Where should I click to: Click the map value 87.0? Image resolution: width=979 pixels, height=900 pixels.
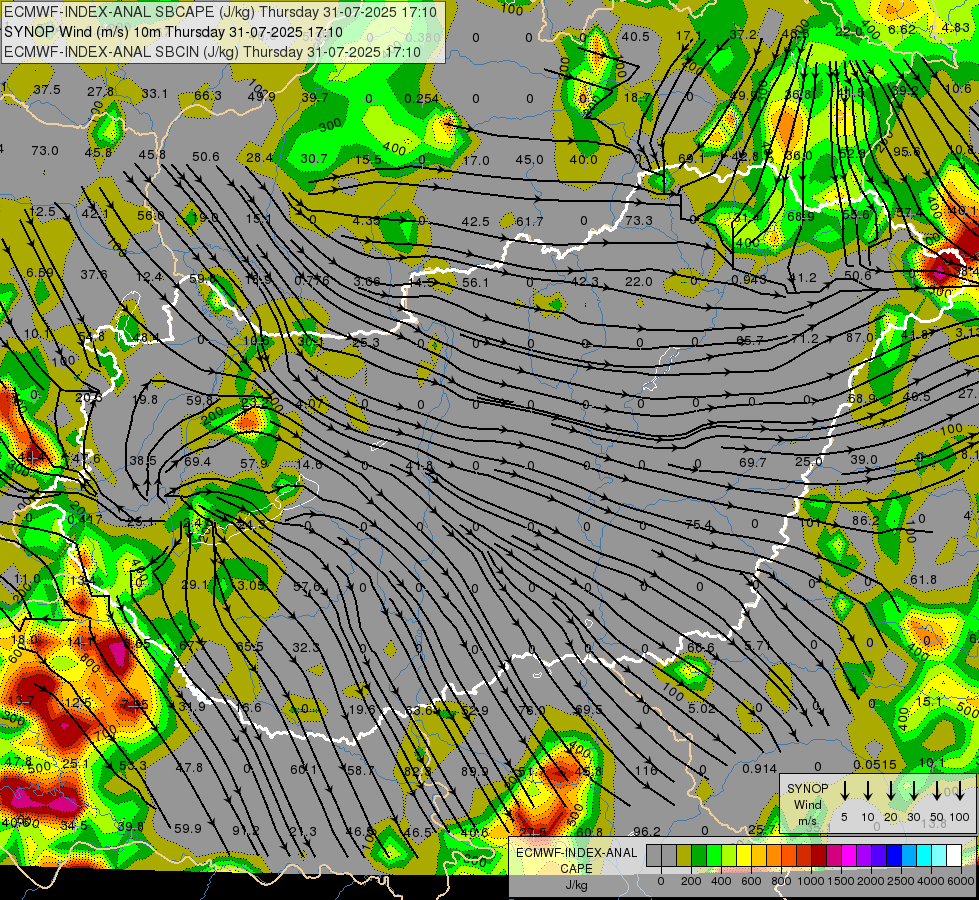coord(860,337)
